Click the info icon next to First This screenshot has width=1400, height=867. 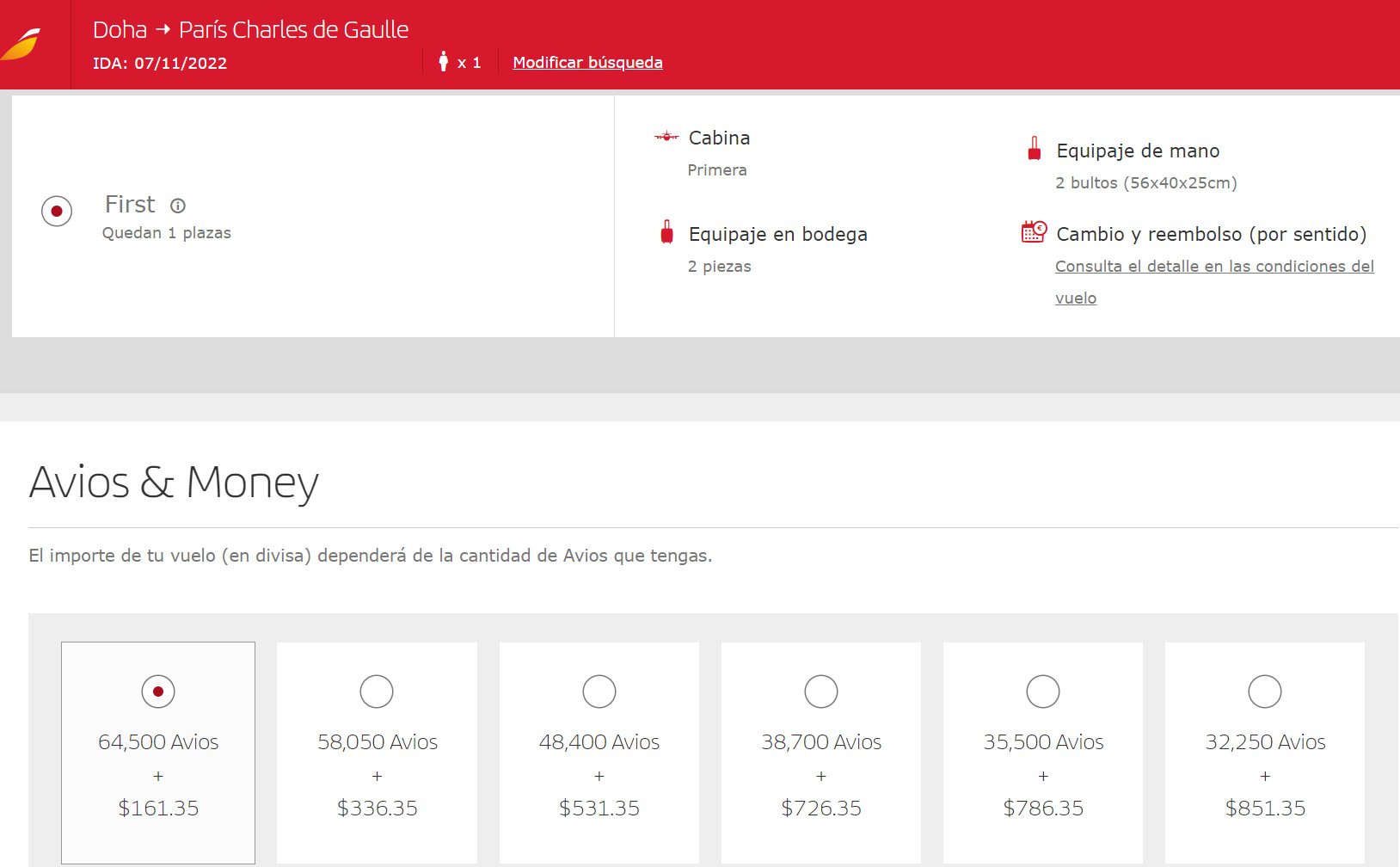point(178,206)
